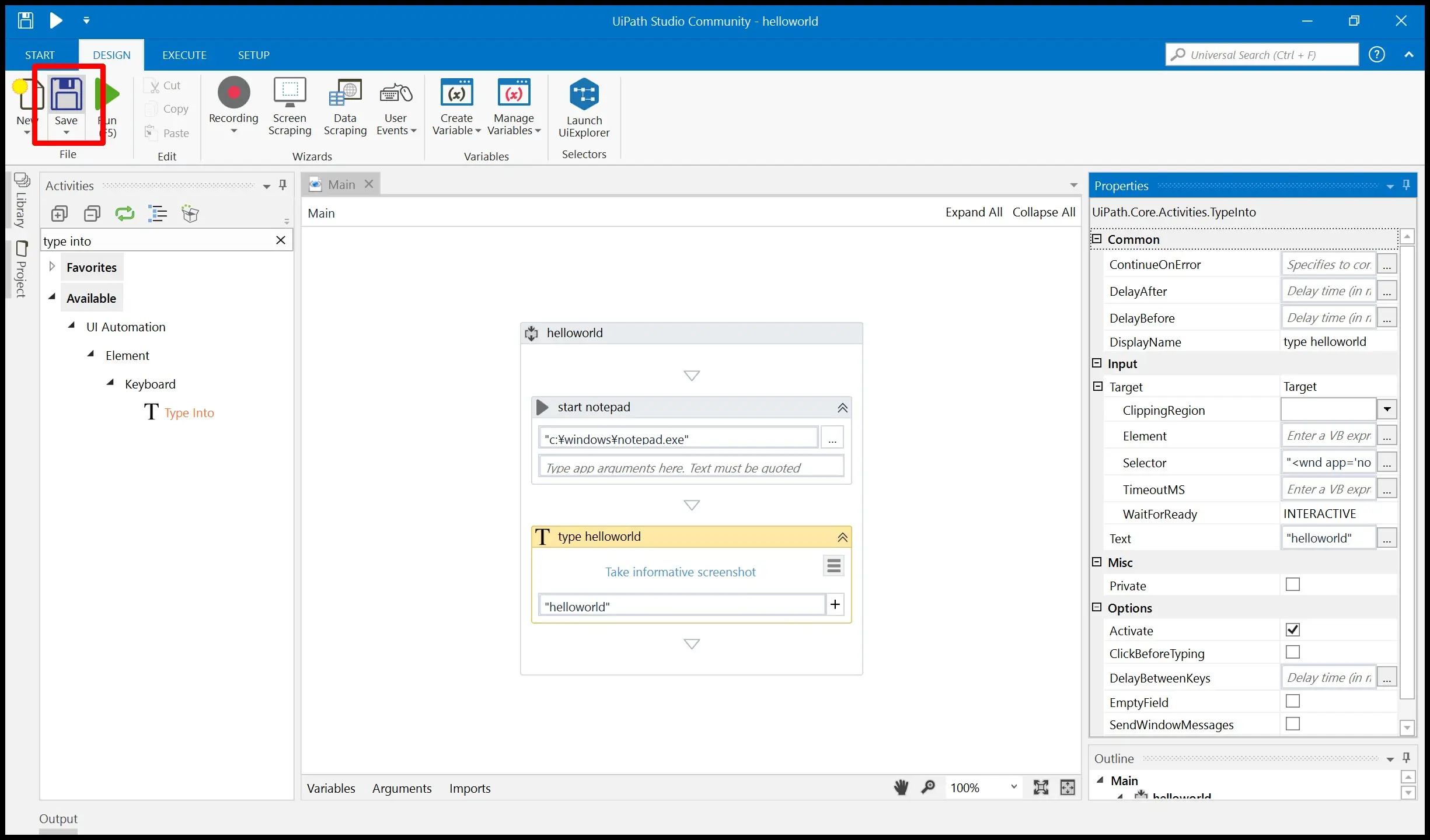
Task: Click the quick-access save icon in title bar
Action: pyautogui.click(x=25, y=21)
